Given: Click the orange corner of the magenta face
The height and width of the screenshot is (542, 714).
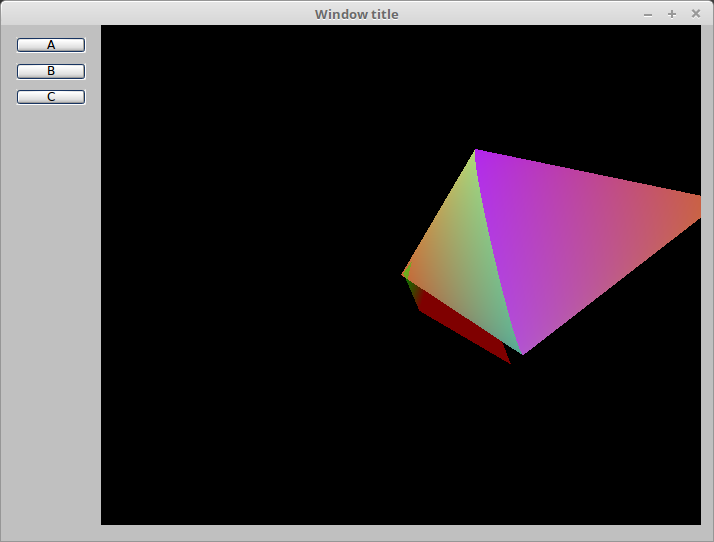Looking at the screenshot, I should click(694, 206).
